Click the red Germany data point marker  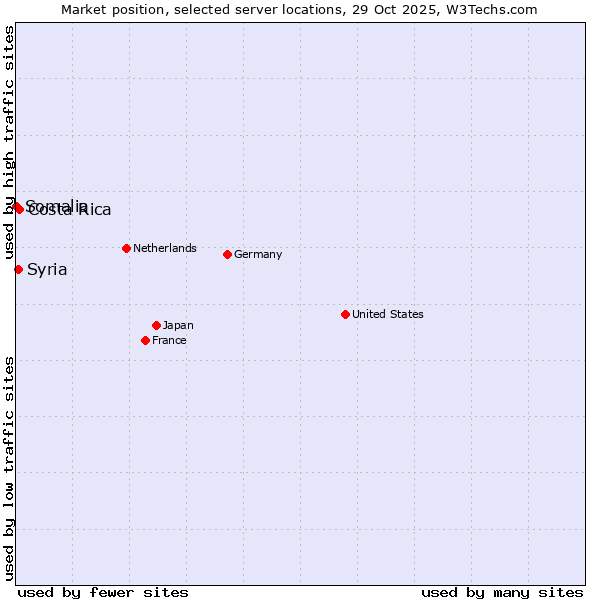click(x=227, y=254)
